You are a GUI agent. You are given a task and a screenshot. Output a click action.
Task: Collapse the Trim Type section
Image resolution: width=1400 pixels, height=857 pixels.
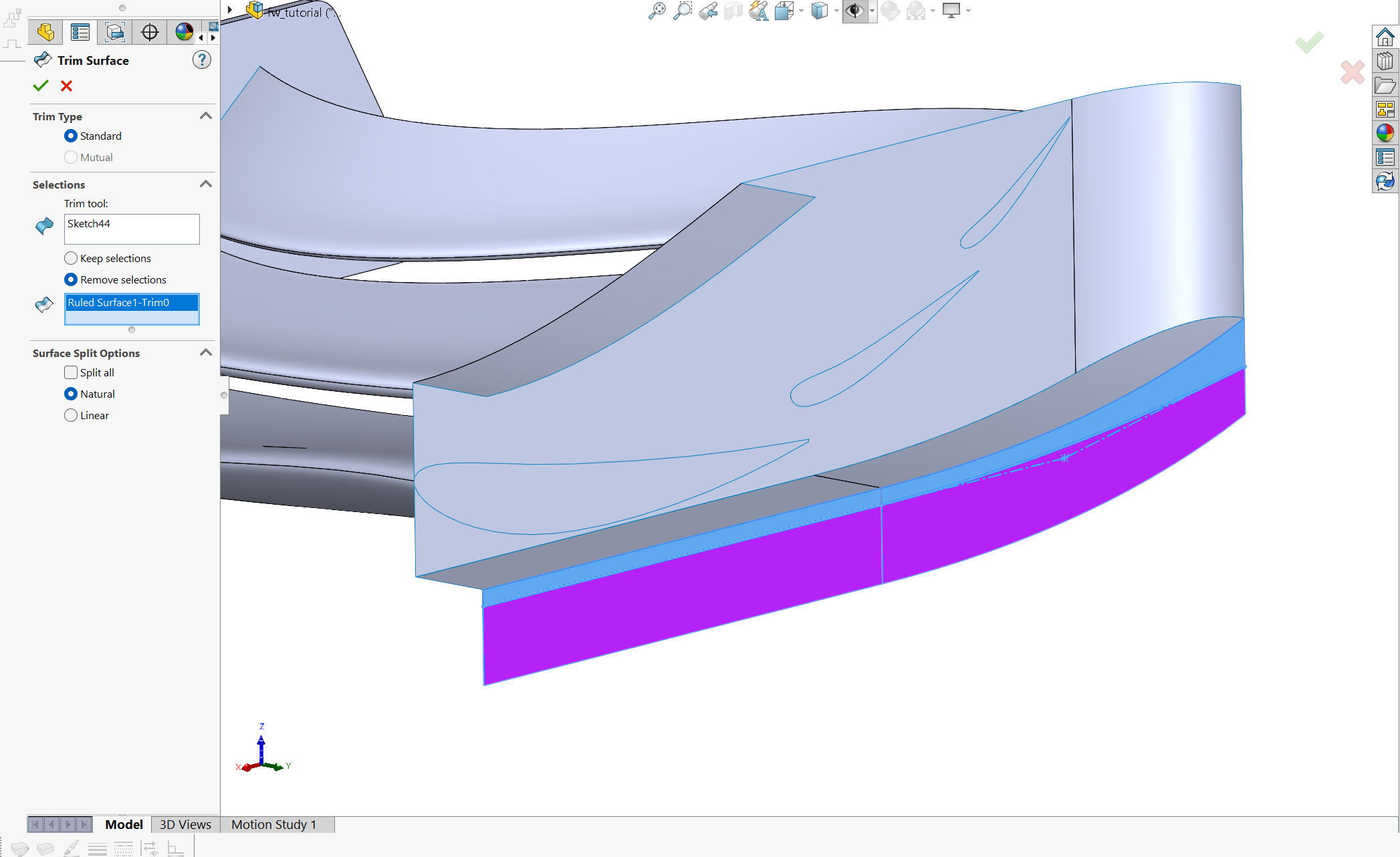tap(206, 116)
